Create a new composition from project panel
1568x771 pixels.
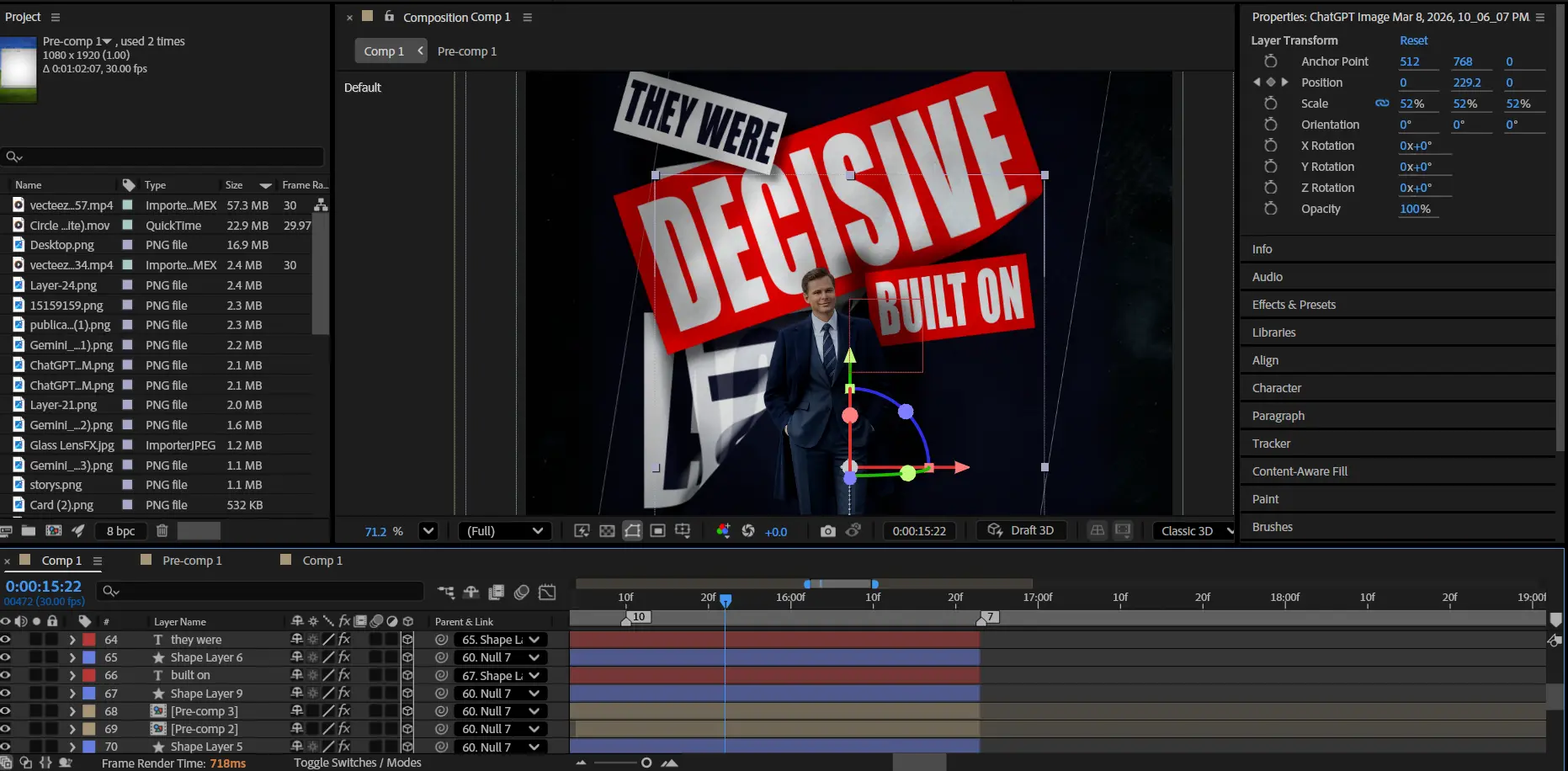(x=54, y=531)
